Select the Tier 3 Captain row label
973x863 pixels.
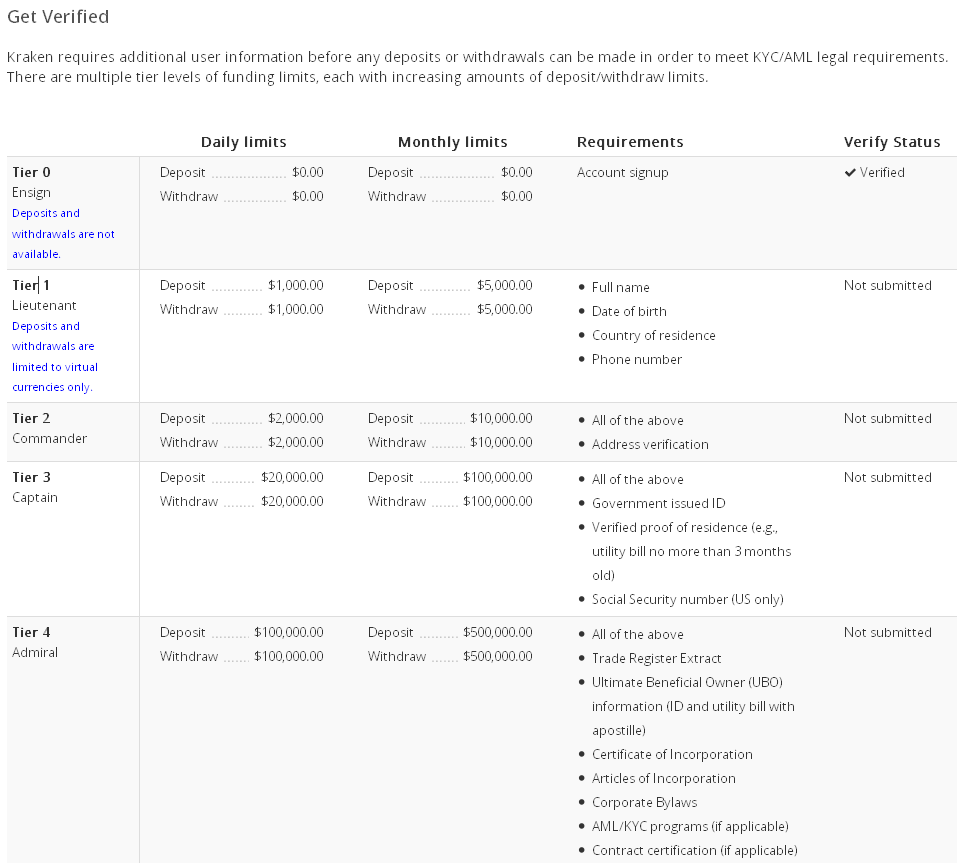coord(35,487)
